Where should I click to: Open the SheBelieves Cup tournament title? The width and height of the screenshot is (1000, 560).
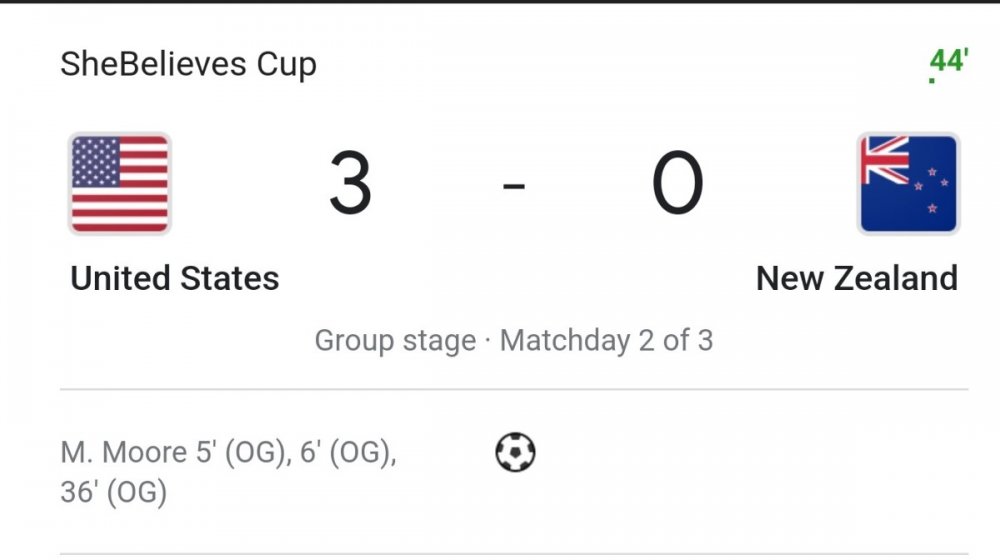tap(188, 64)
